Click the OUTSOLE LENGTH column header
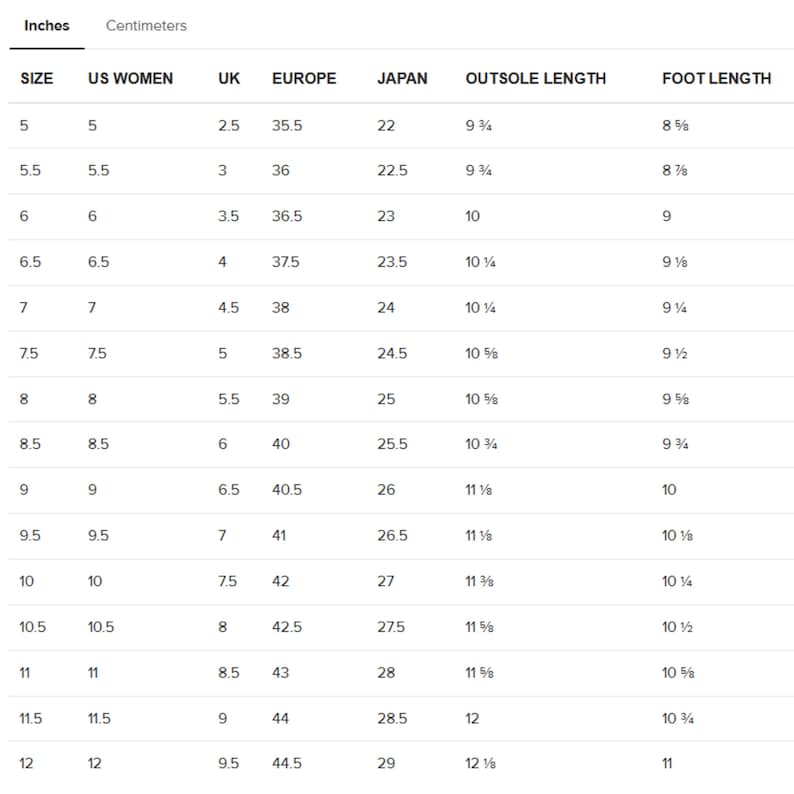The width and height of the screenshot is (794, 794). pos(536,78)
